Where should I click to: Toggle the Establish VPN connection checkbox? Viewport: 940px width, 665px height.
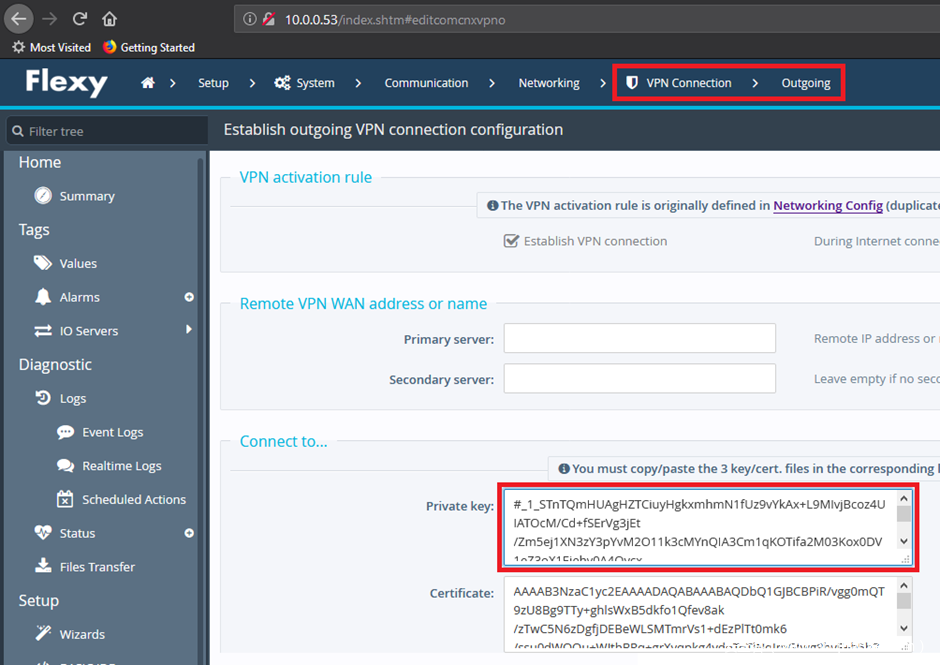[x=511, y=241]
